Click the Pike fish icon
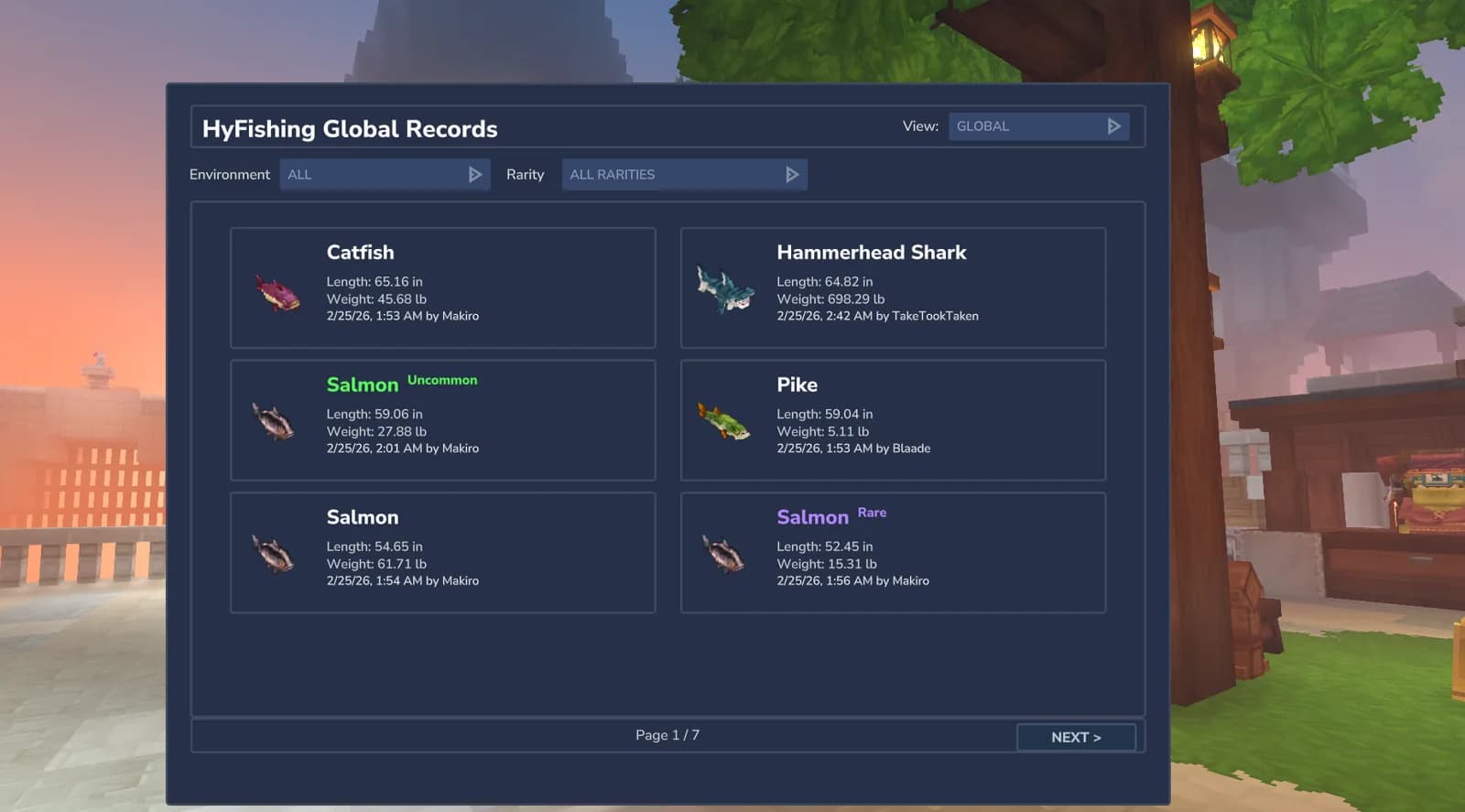Viewport: 1465px width, 812px height. click(723, 421)
